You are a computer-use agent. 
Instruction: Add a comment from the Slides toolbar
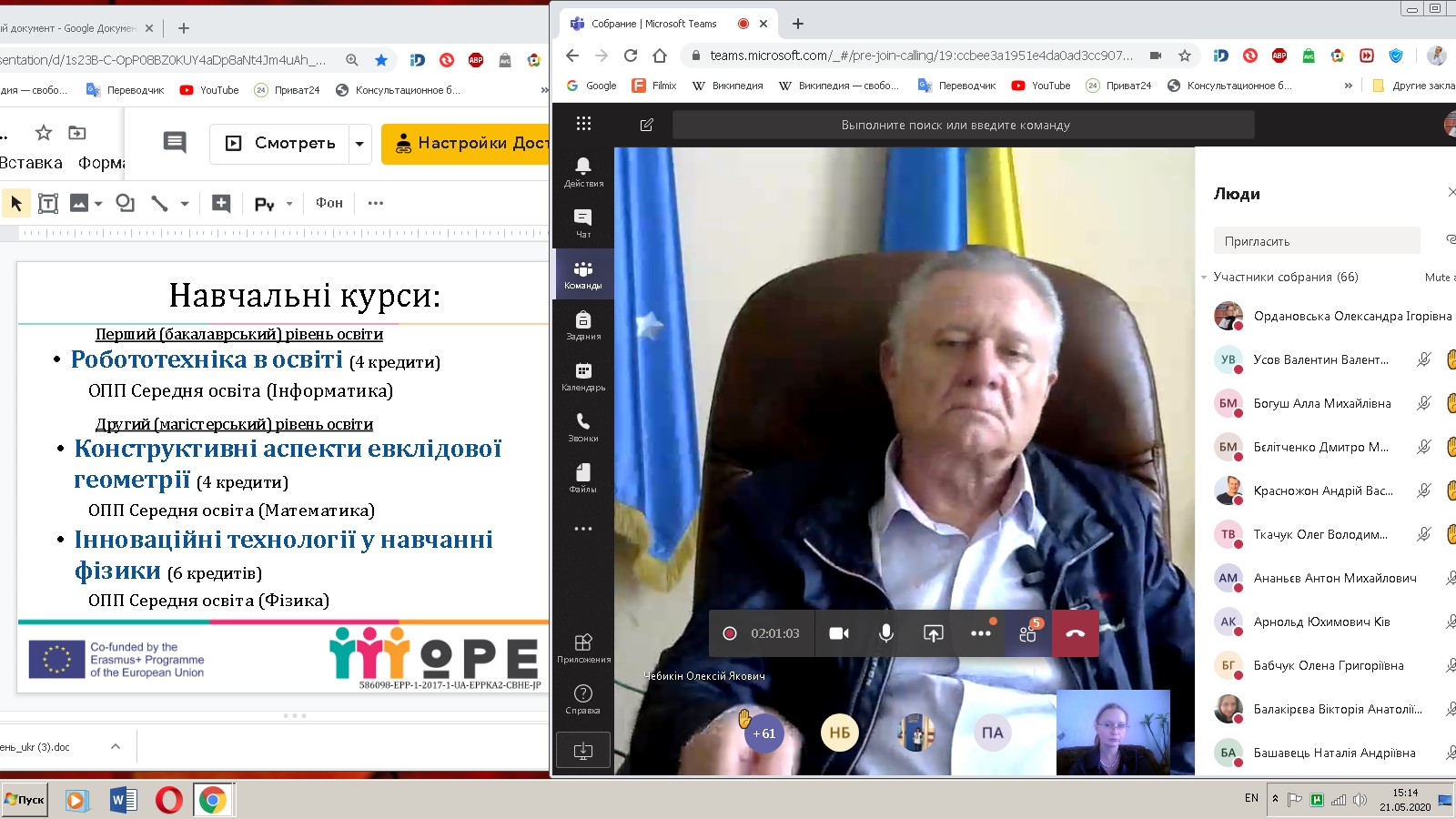(221, 203)
